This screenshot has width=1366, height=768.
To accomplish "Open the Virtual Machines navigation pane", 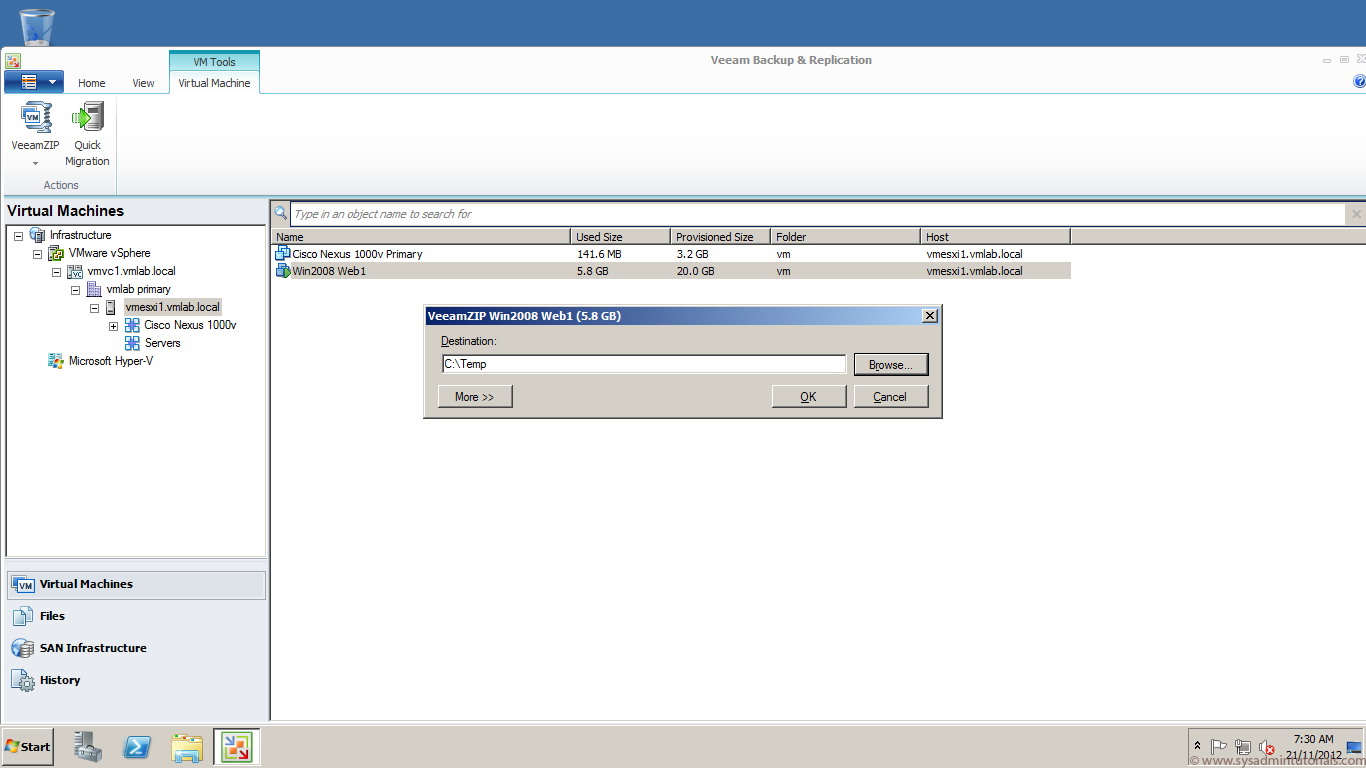I will pyautogui.click(x=137, y=585).
